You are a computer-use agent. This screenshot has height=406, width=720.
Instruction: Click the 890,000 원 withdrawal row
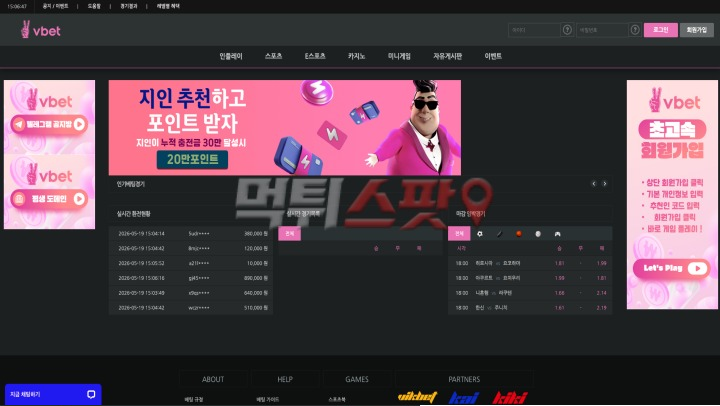[191, 278]
